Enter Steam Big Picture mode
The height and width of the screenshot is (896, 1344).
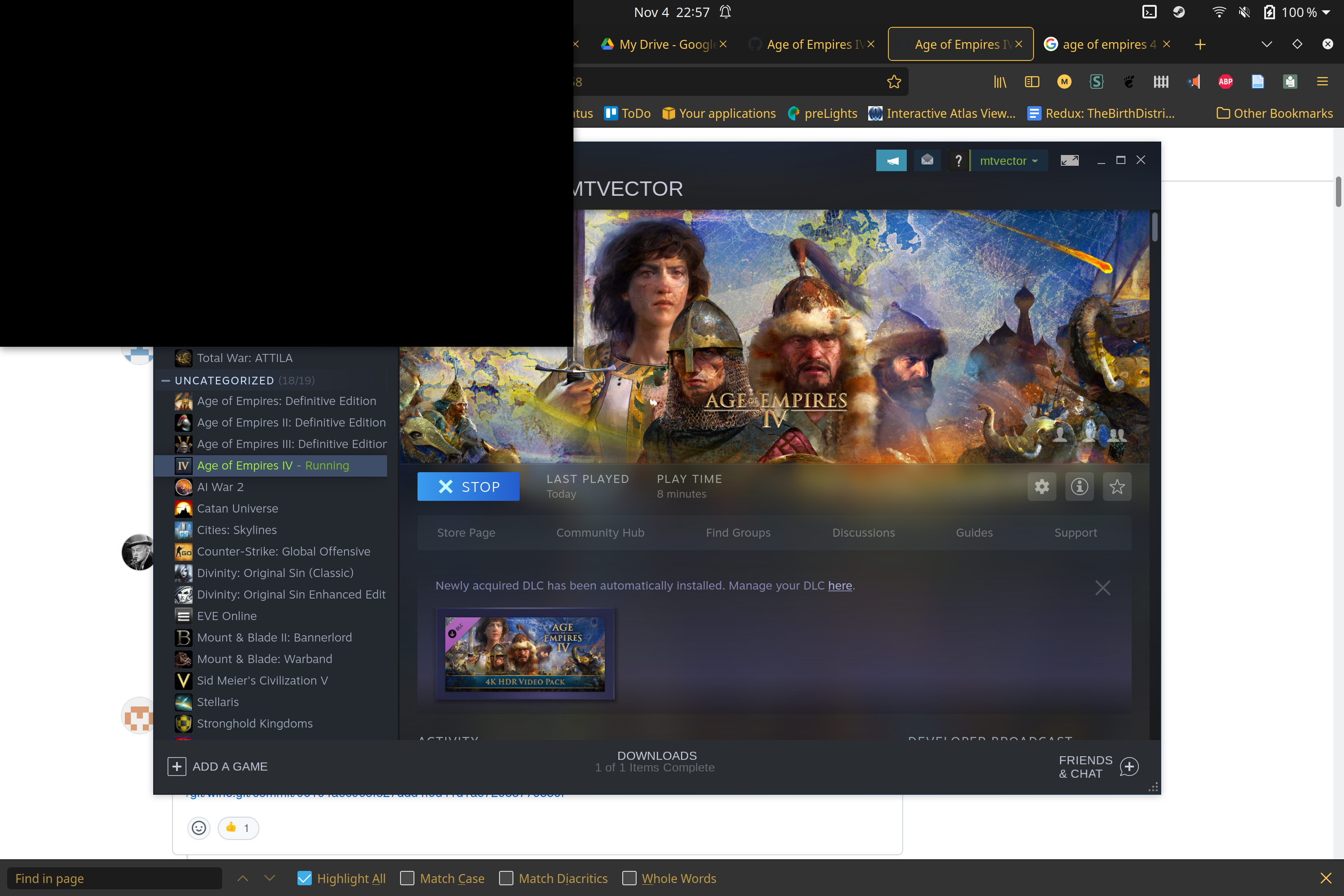(1070, 160)
